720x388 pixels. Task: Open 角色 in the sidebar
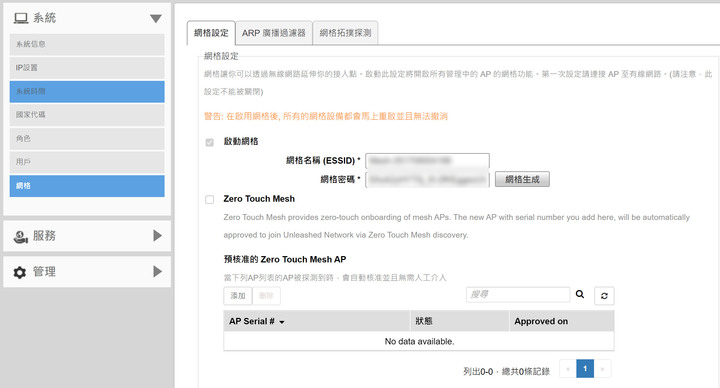87,139
